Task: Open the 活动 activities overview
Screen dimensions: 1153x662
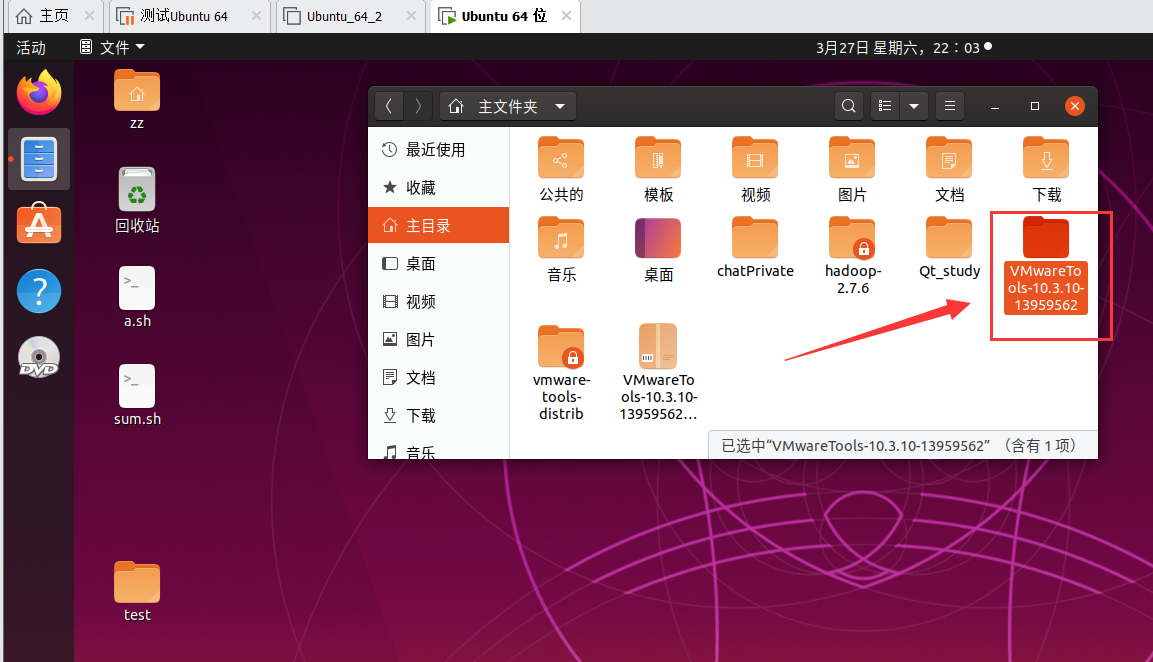Action: pyautogui.click(x=31, y=47)
